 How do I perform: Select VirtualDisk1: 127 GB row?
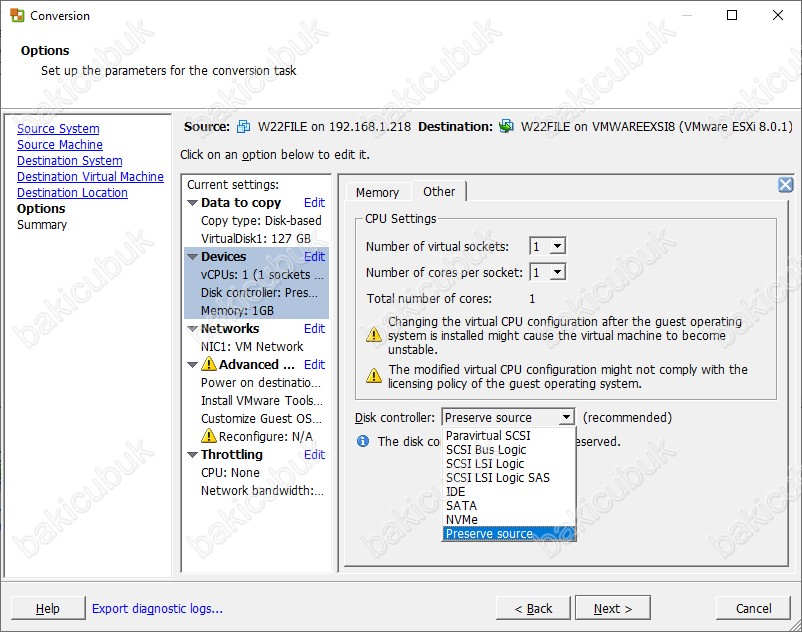click(x=256, y=238)
